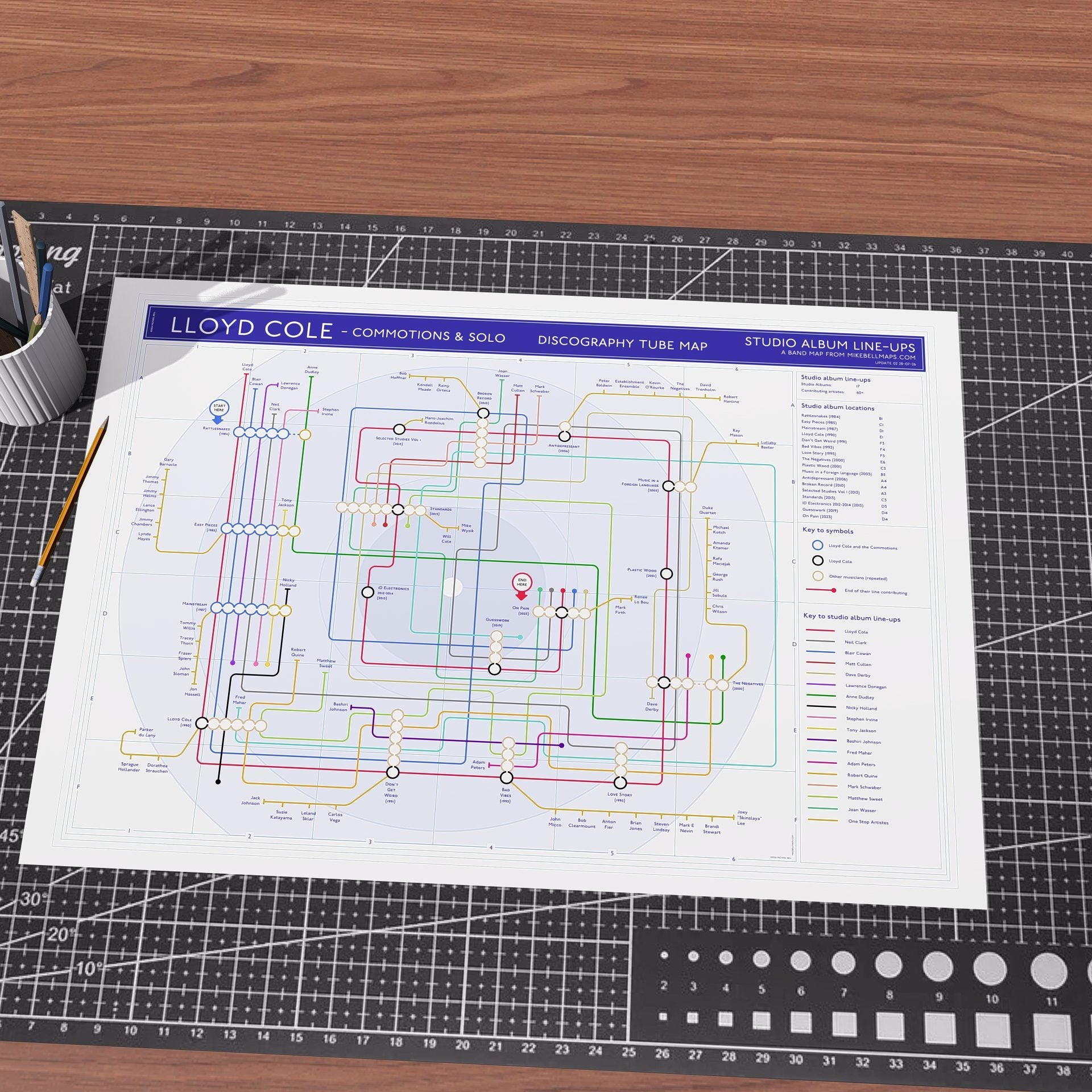The height and width of the screenshot is (1092, 1092).
Task: Select the Lloyd Cole (1990) black station circle
Action: click(x=201, y=723)
